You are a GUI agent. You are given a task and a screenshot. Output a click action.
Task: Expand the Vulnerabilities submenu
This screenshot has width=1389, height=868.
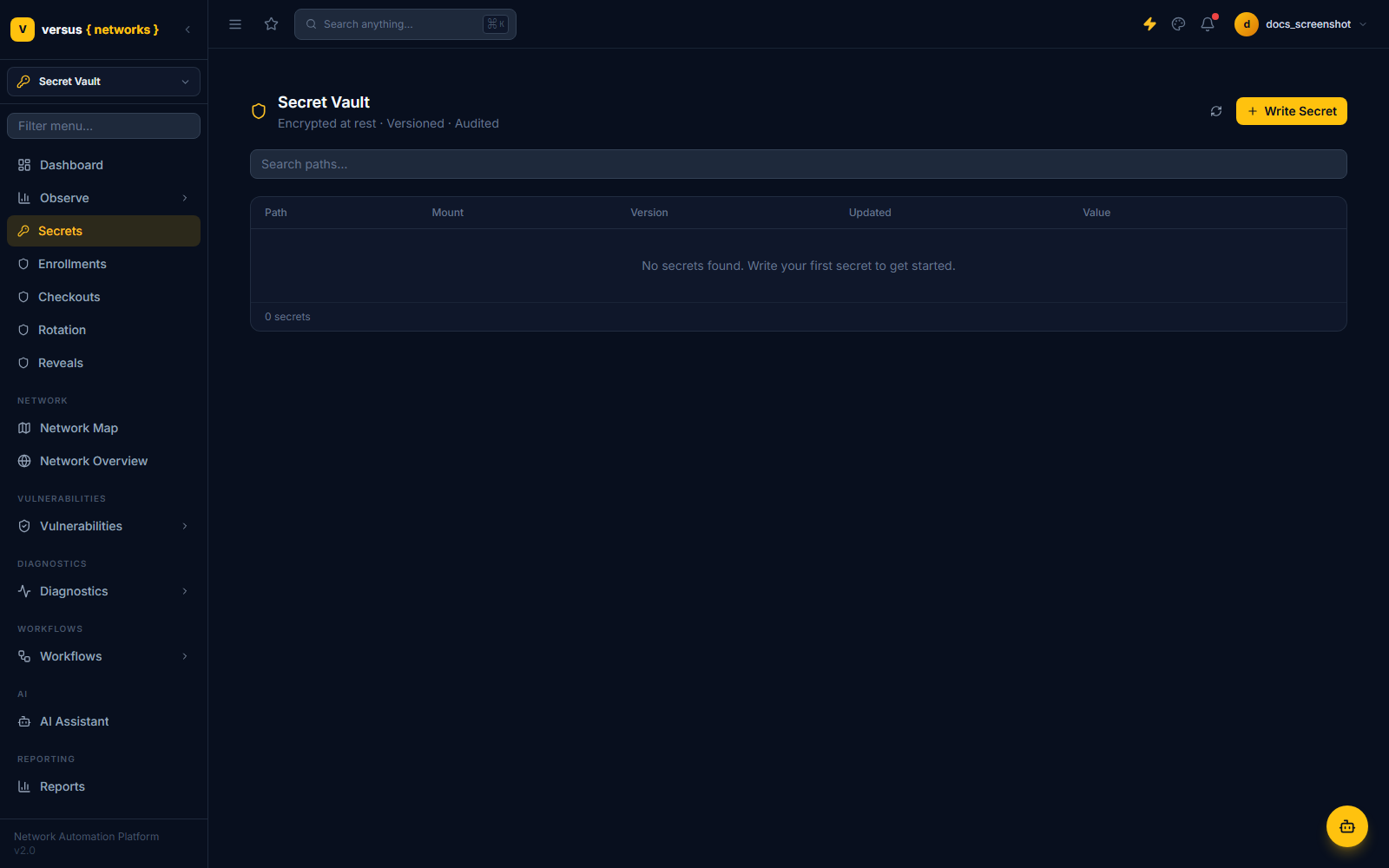click(x=103, y=526)
